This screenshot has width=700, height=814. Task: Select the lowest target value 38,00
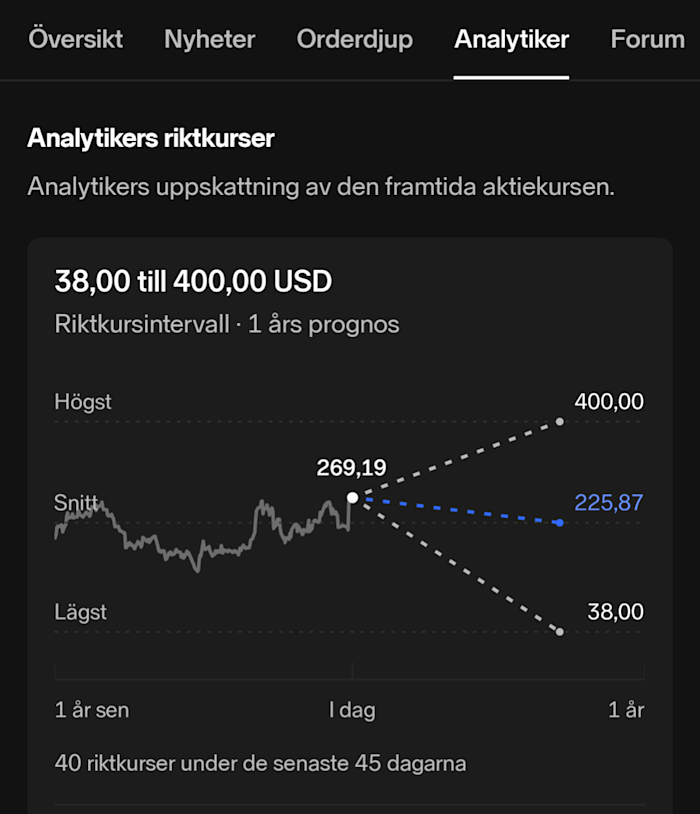point(614,611)
